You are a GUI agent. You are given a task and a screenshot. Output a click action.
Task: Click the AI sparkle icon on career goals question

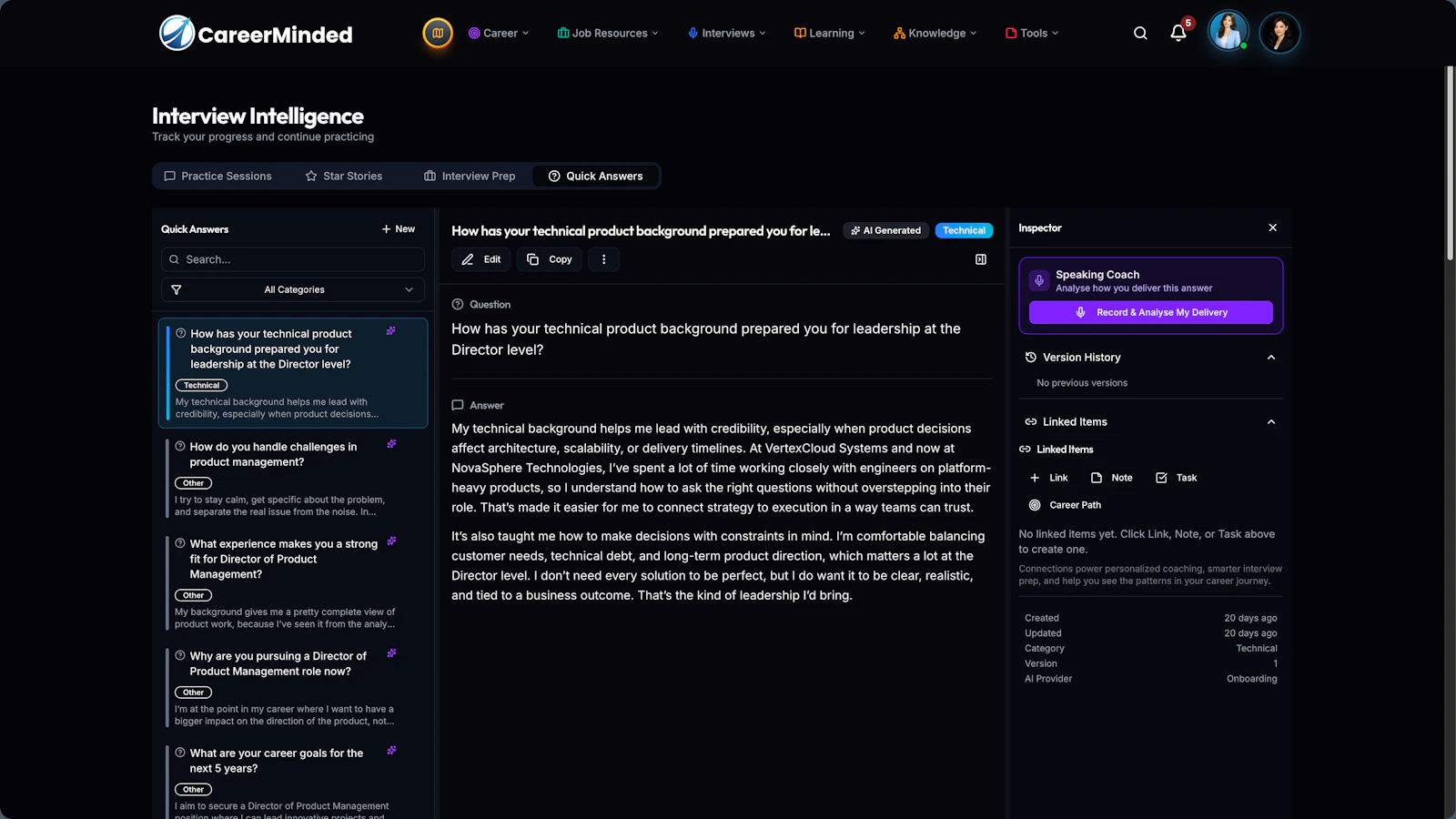click(x=391, y=751)
